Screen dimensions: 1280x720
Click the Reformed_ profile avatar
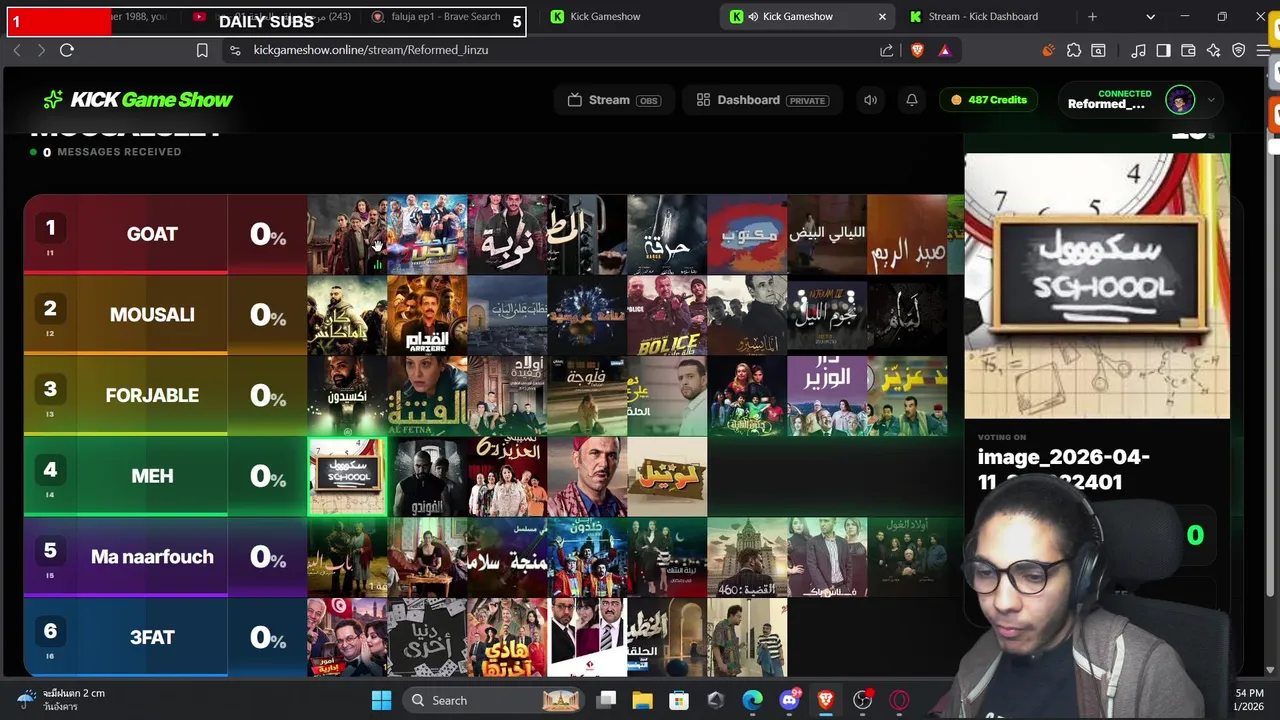pos(1180,100)
